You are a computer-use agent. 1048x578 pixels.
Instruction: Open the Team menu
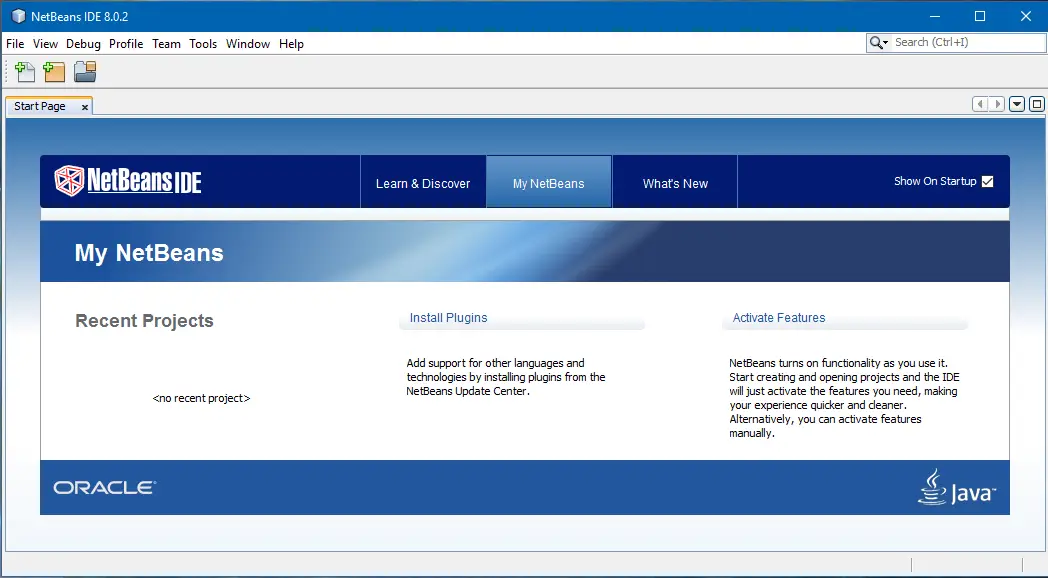(166, 44)
